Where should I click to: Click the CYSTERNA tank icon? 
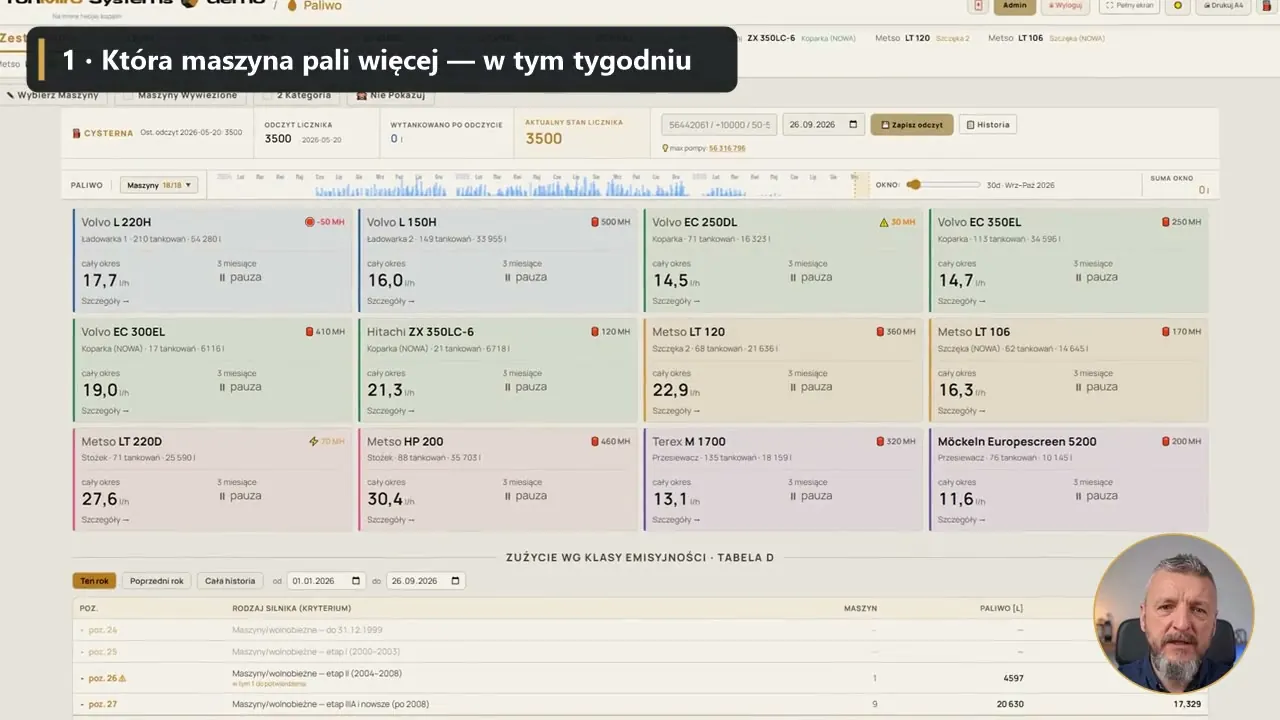(76, 133)
